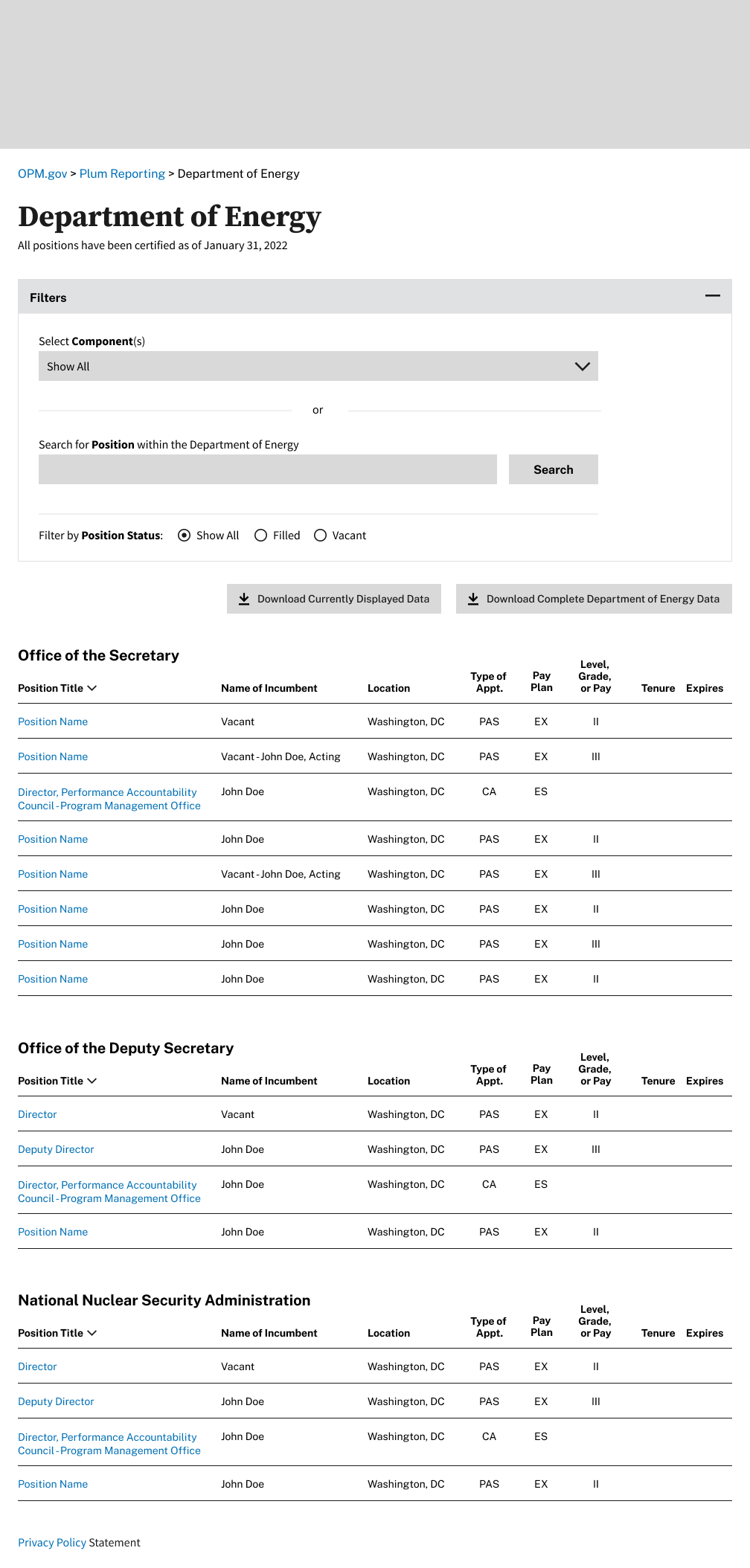
Task: Download Complete Department of Energy Data button
Action: click(594, 599)
